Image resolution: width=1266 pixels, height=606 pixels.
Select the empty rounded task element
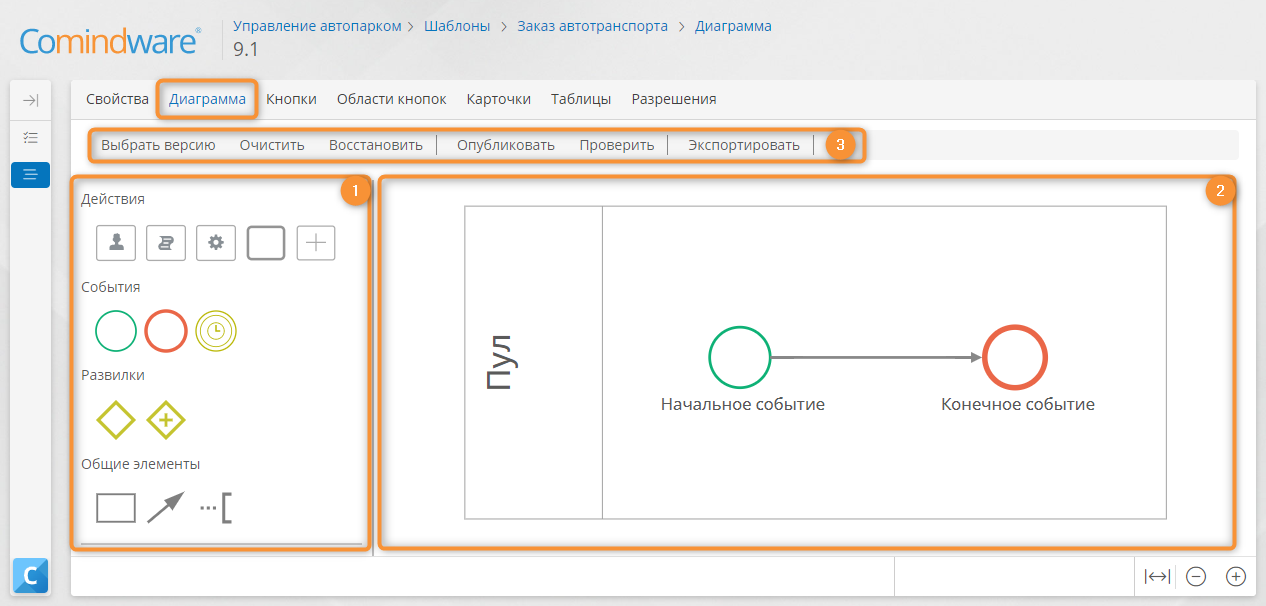(266, 243)
